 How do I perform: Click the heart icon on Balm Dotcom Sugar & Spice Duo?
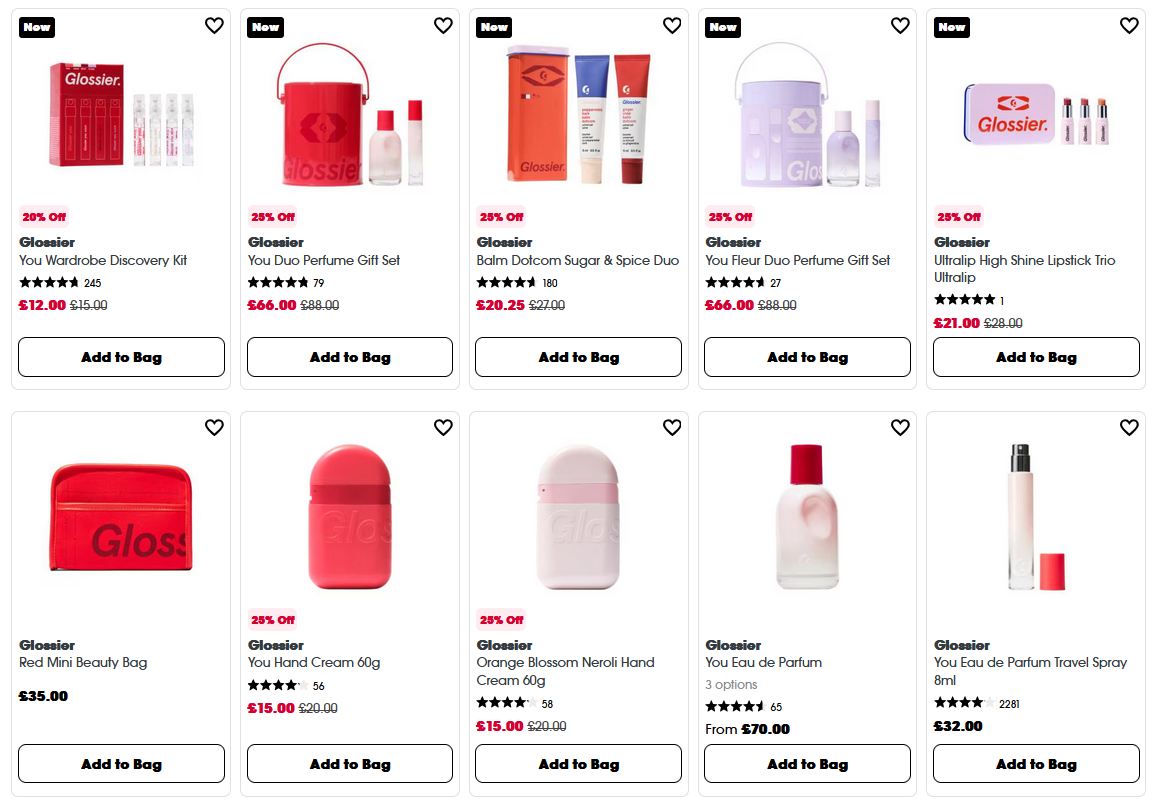click(672, 26)
